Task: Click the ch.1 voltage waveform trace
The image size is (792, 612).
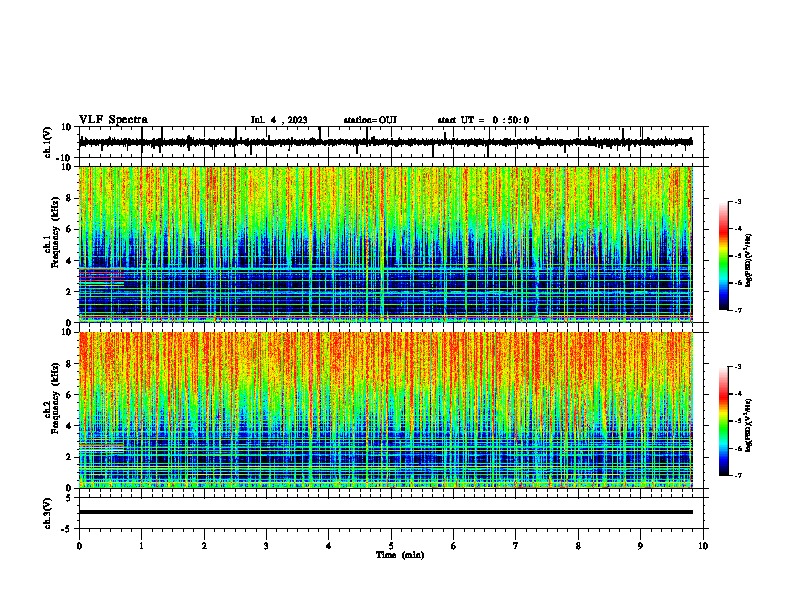Action: (385, 142)
